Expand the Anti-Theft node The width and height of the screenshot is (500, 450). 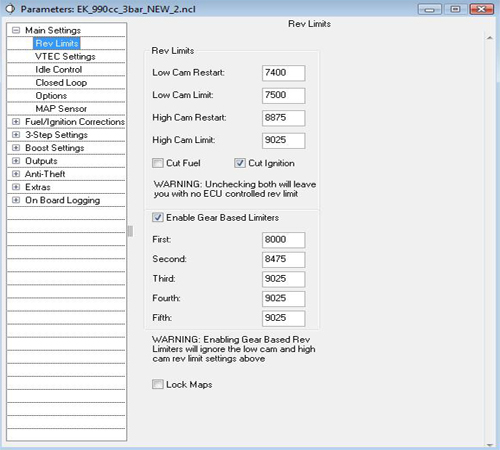[x=16, y=174]
